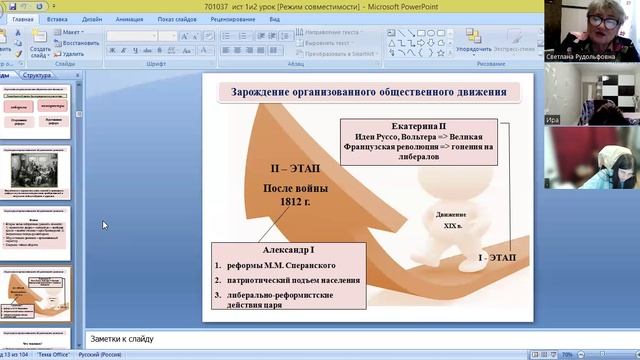Image resolution: width=640 pixels, height=360 pixels.
Task: Toggle center text alignment
Action: [x=237, y=50]
